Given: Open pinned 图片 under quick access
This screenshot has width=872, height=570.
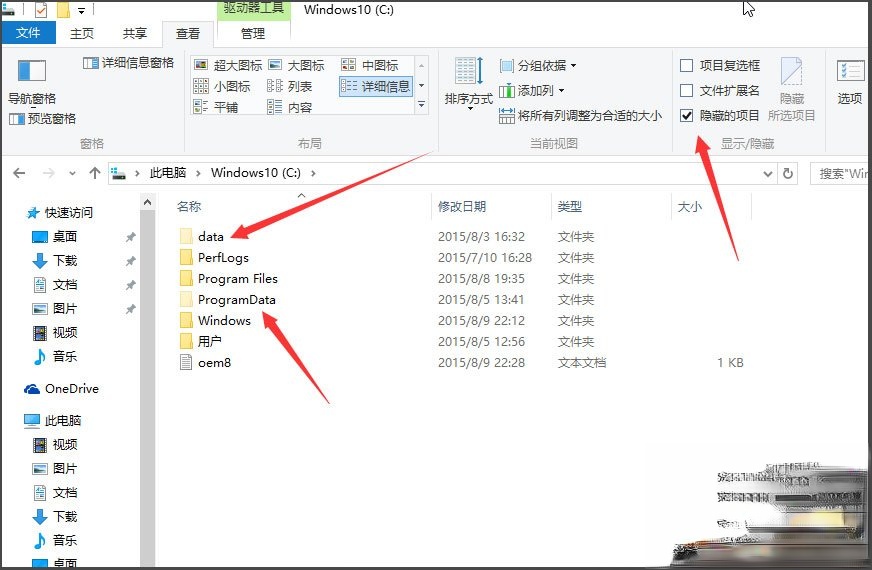Looking at the screenshot, I should 65,309.
